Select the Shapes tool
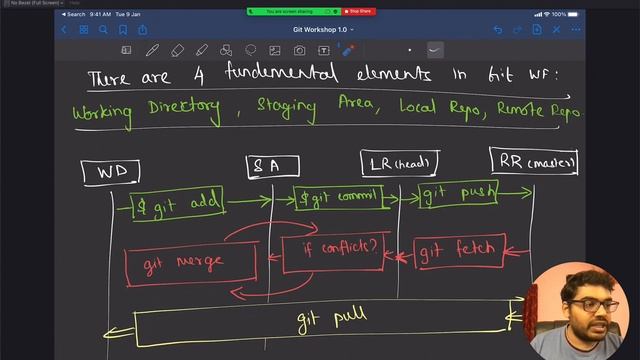 (226, 50)
